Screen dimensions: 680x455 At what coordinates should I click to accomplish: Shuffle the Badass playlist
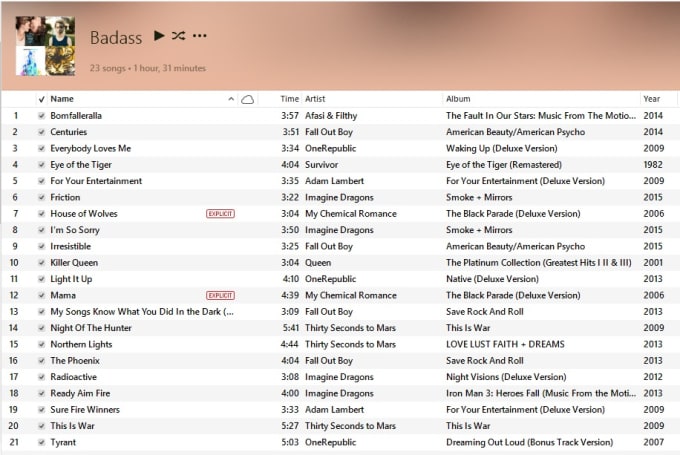[178, 36]
